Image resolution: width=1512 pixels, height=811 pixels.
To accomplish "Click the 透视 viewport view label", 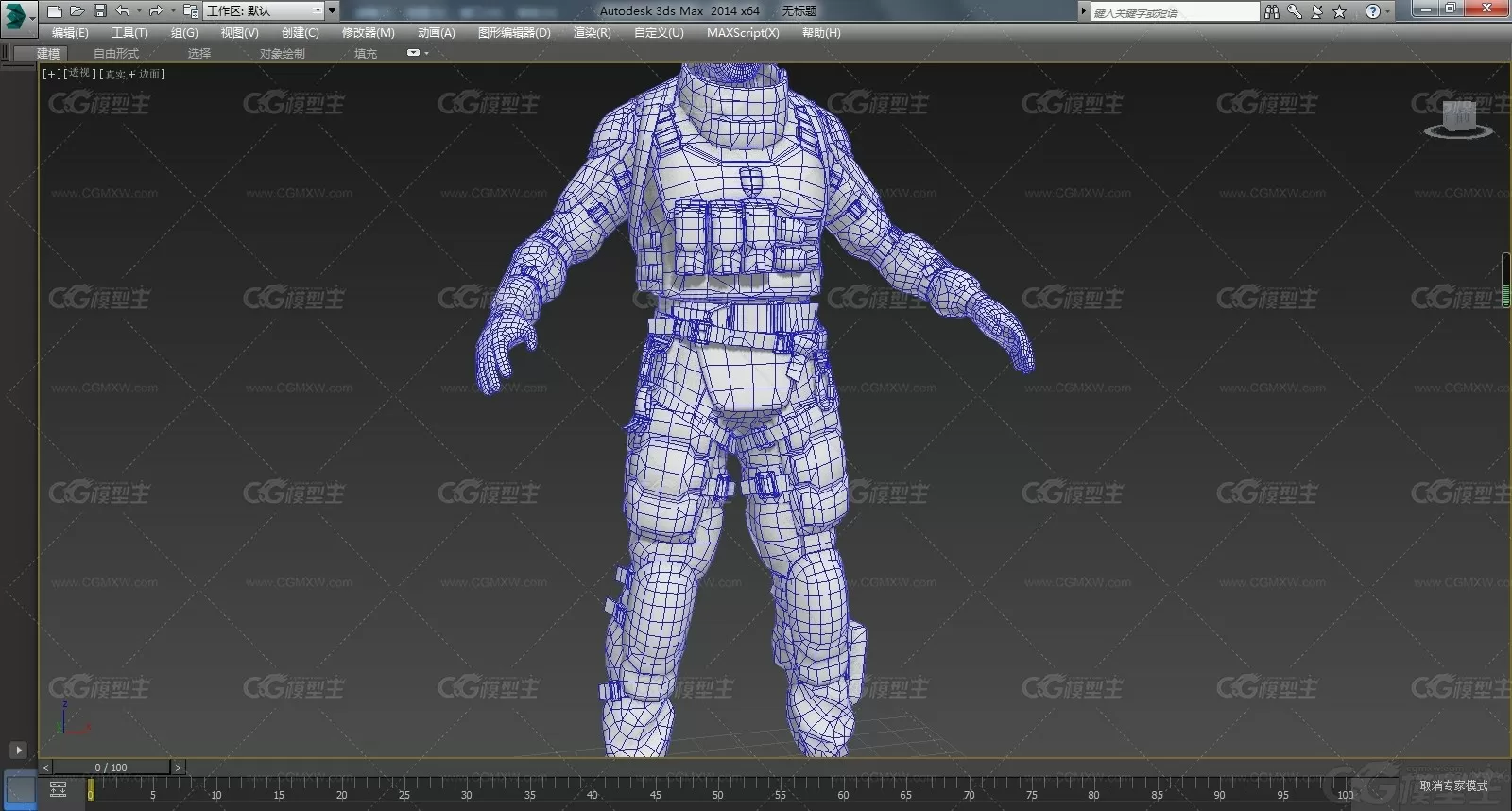I will point(79,74).
